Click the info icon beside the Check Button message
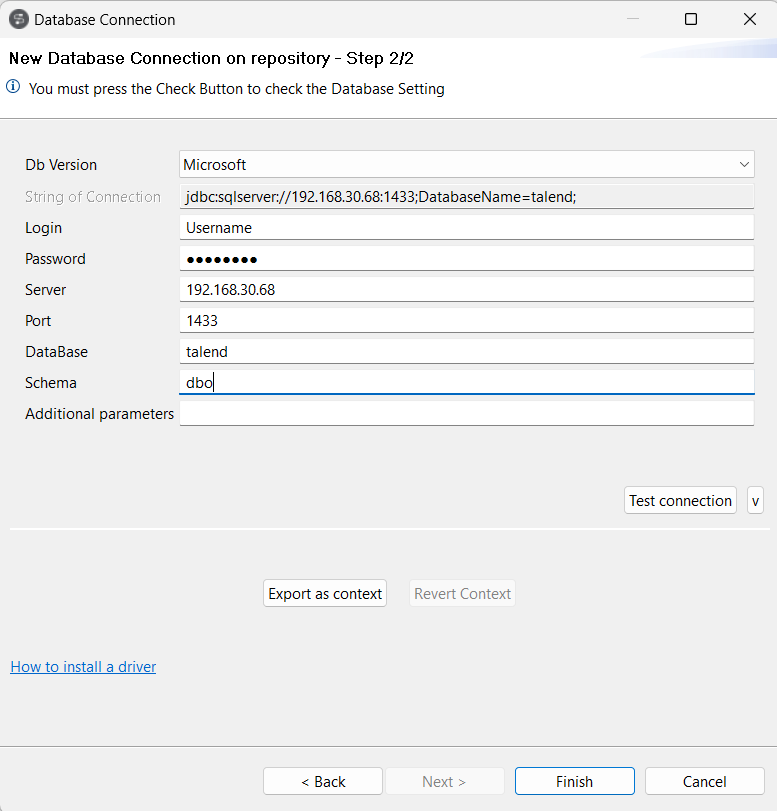Viewport: 777px width, 811px height. (11, 88)
